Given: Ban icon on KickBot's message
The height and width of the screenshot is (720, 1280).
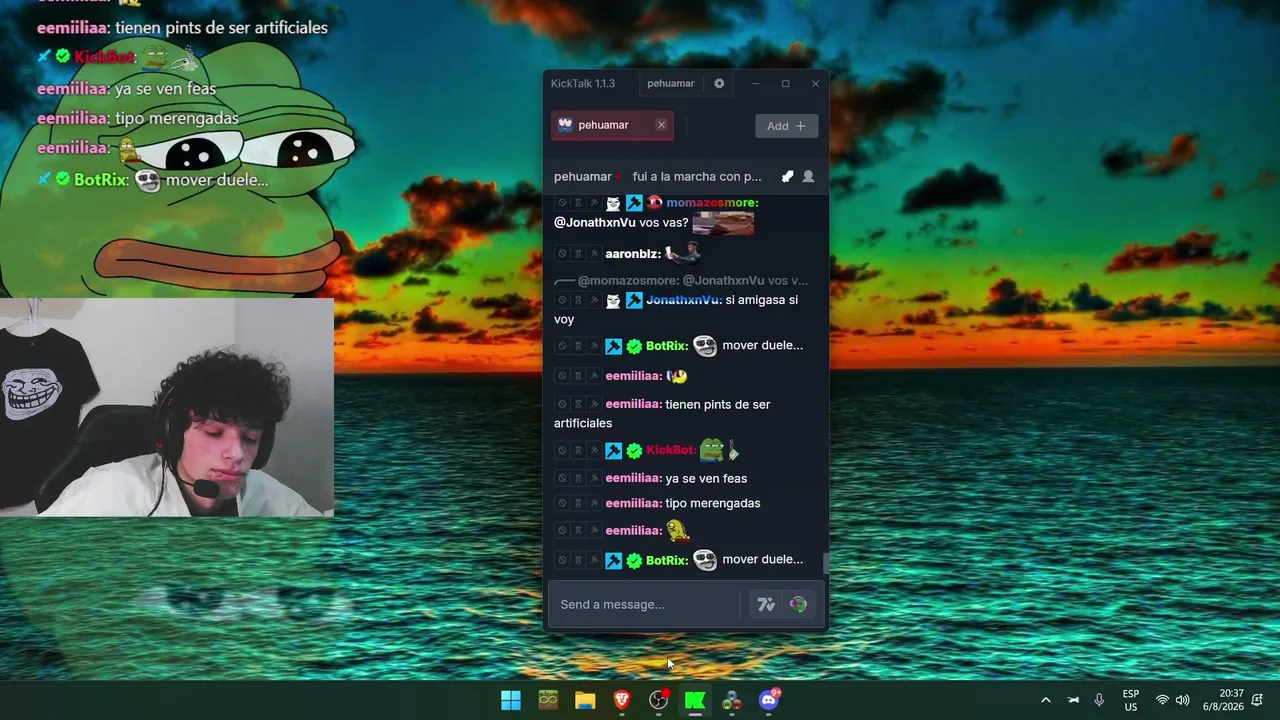Looking at the screenshot, I should pyautogui.click(x=562, y=450).
